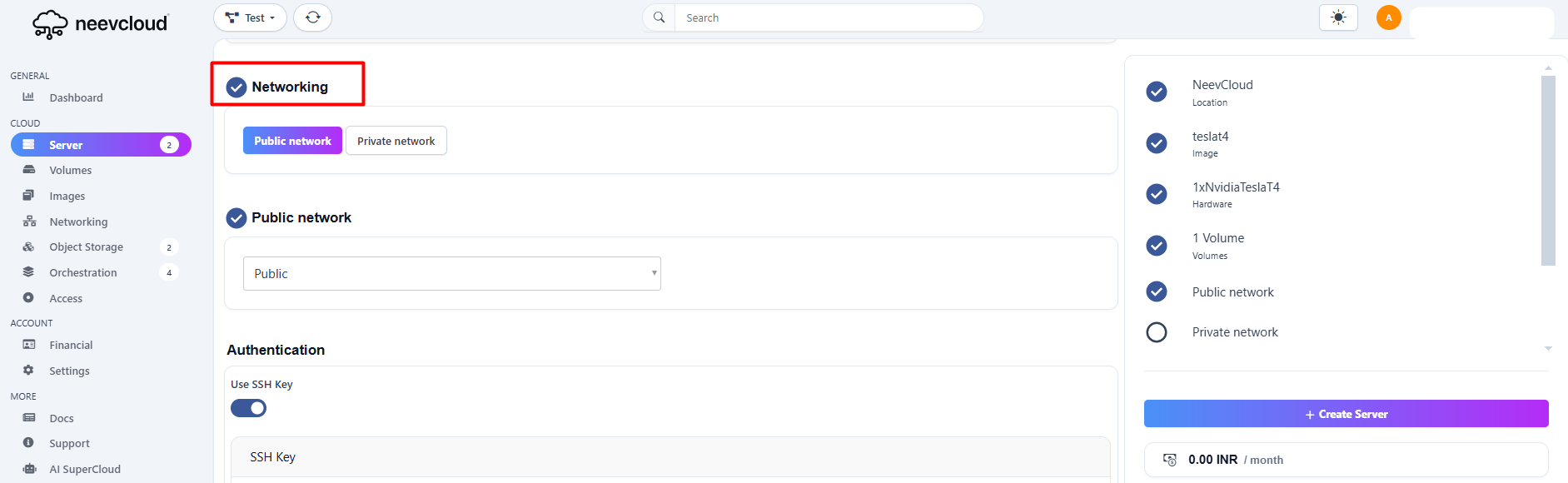Open the Public network dropdown
Viewport: 1568px width, 483px height.
click(451, 274)
